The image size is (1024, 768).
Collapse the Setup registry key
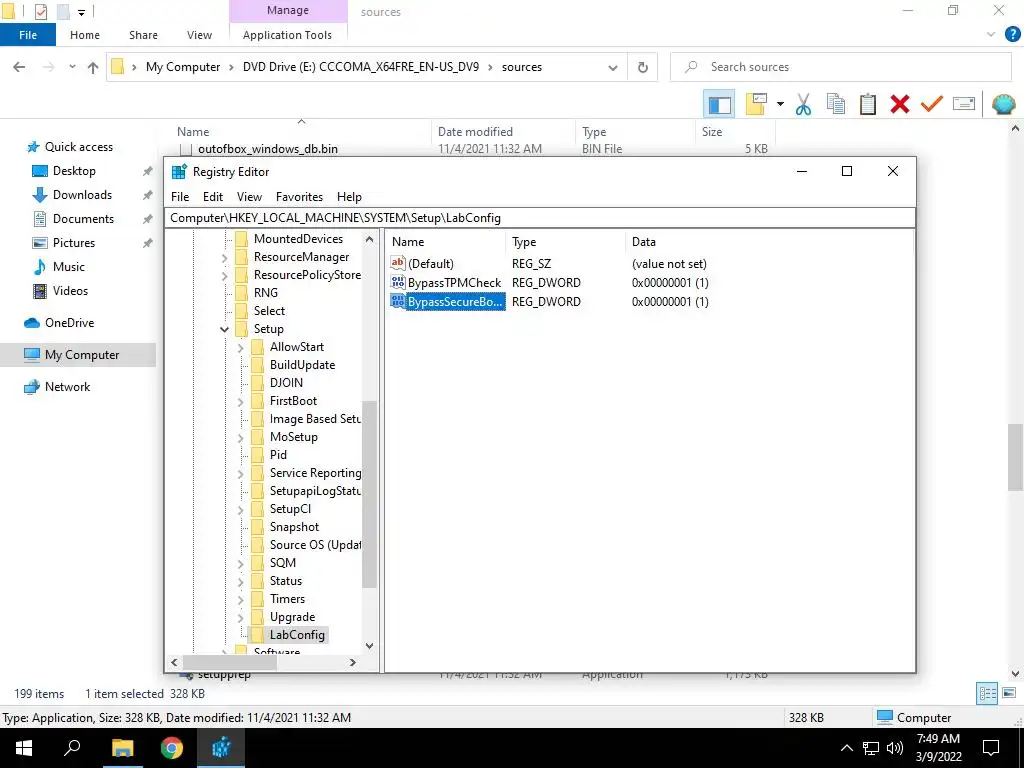224,329
